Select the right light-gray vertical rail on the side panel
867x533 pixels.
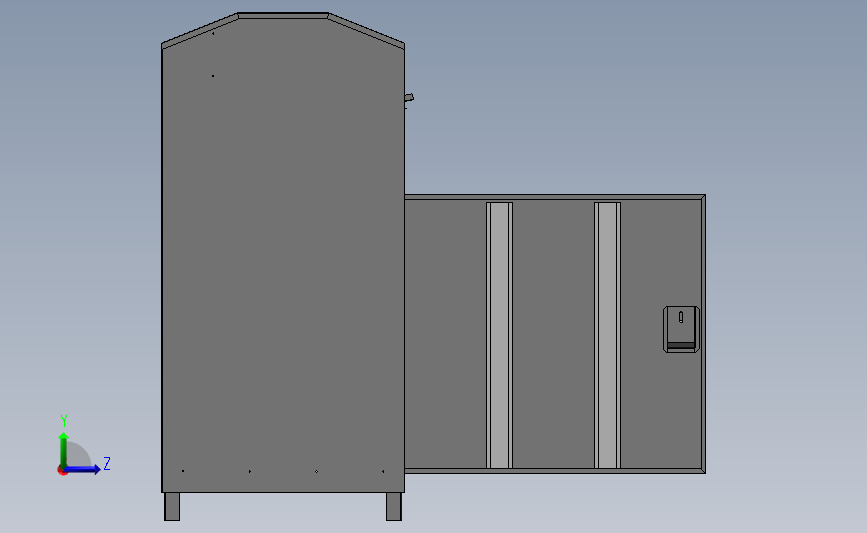pos(607,336)
